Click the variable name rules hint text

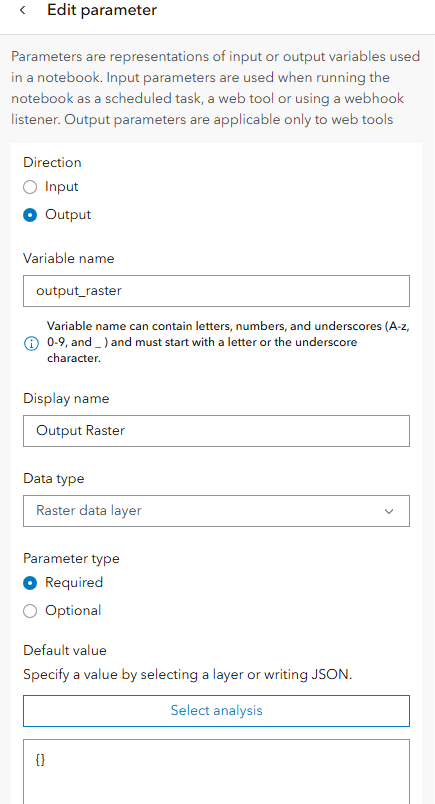point(228,343)
